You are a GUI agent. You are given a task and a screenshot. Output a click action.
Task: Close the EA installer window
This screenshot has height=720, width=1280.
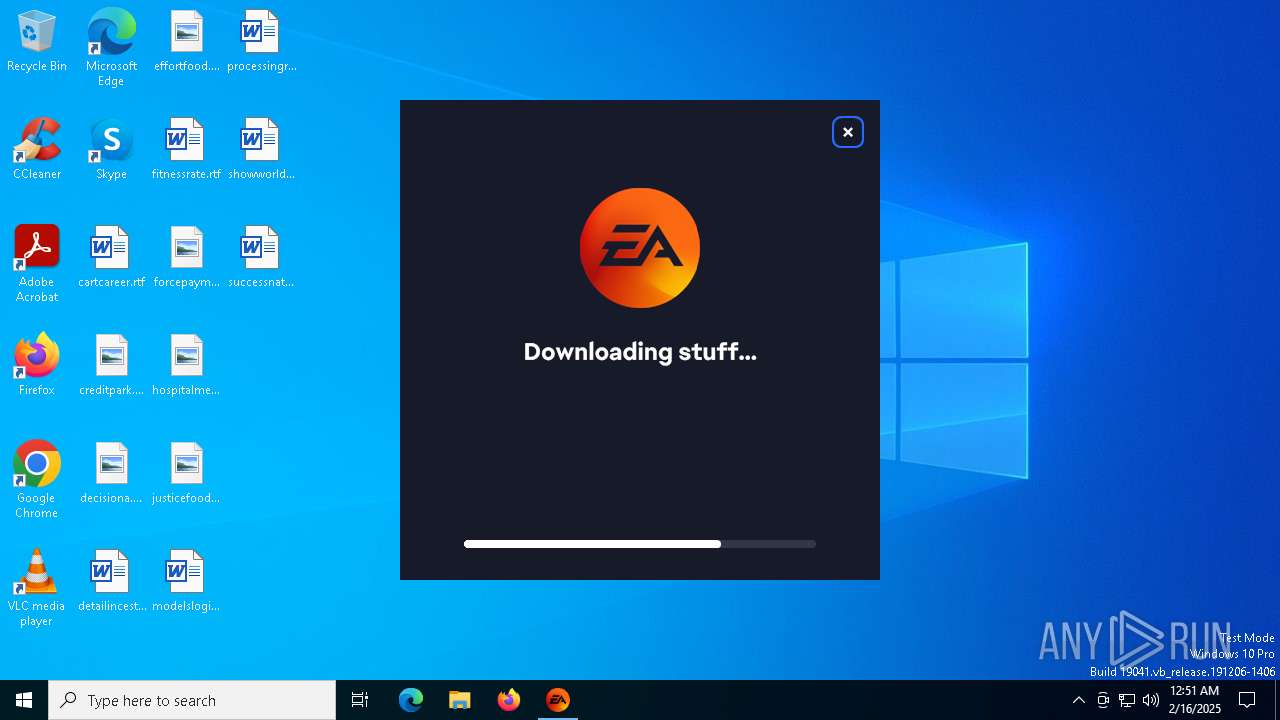(848, 132)
